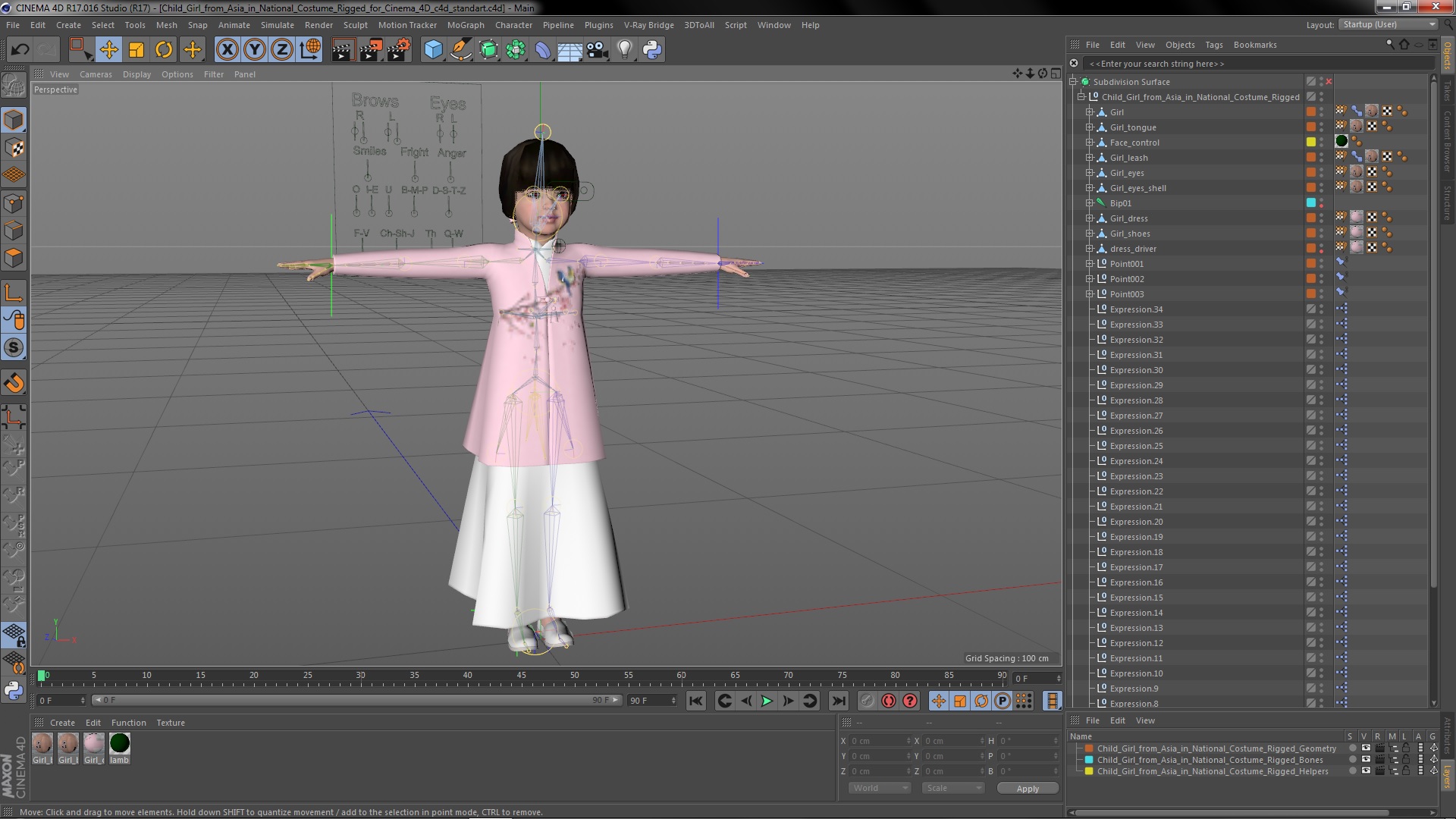Click the Undo arrow icon
The height and width of the screenshot is (819, 1456).
tap(20, 50)
